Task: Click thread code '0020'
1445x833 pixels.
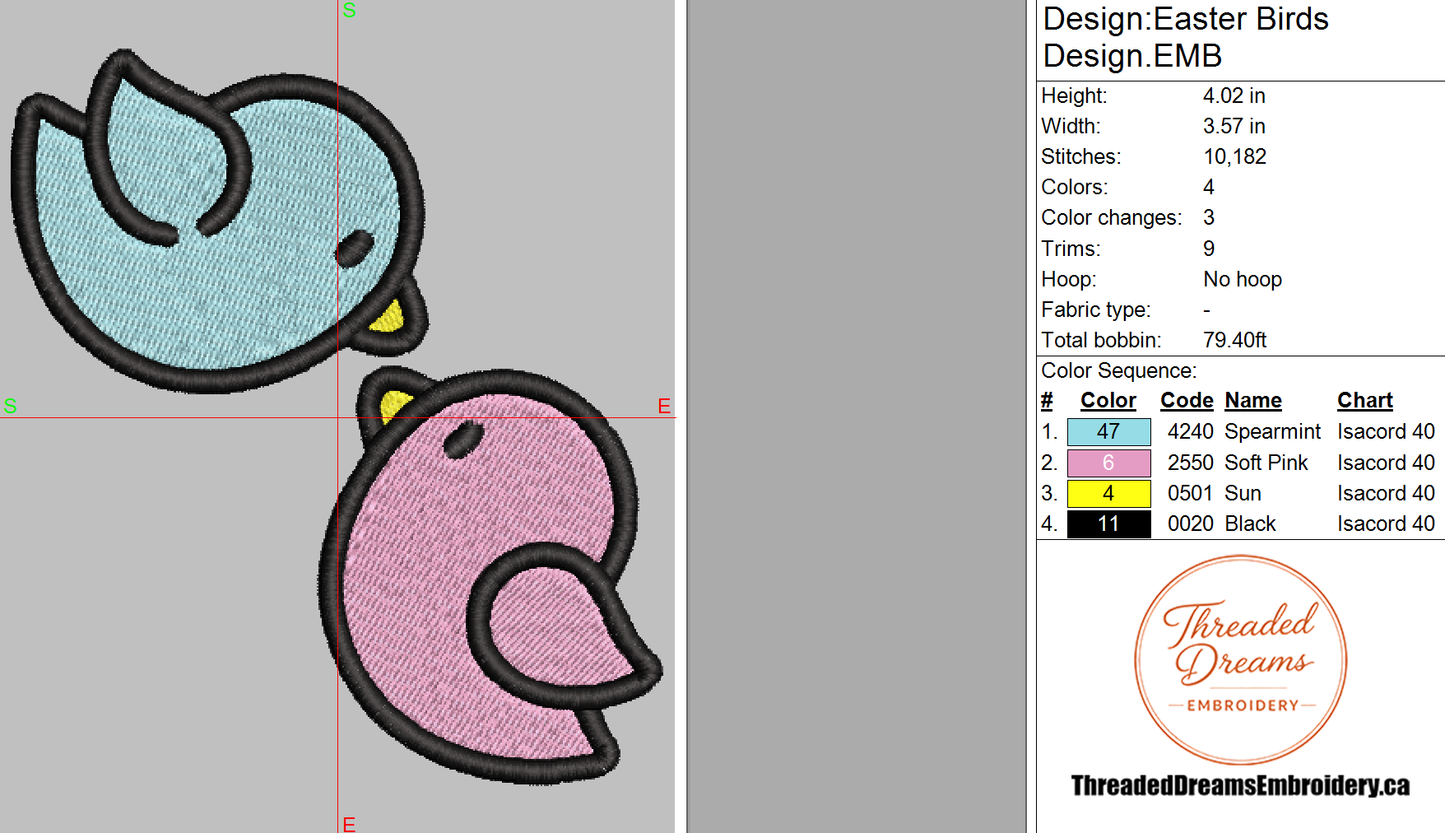Action: 1190,524
